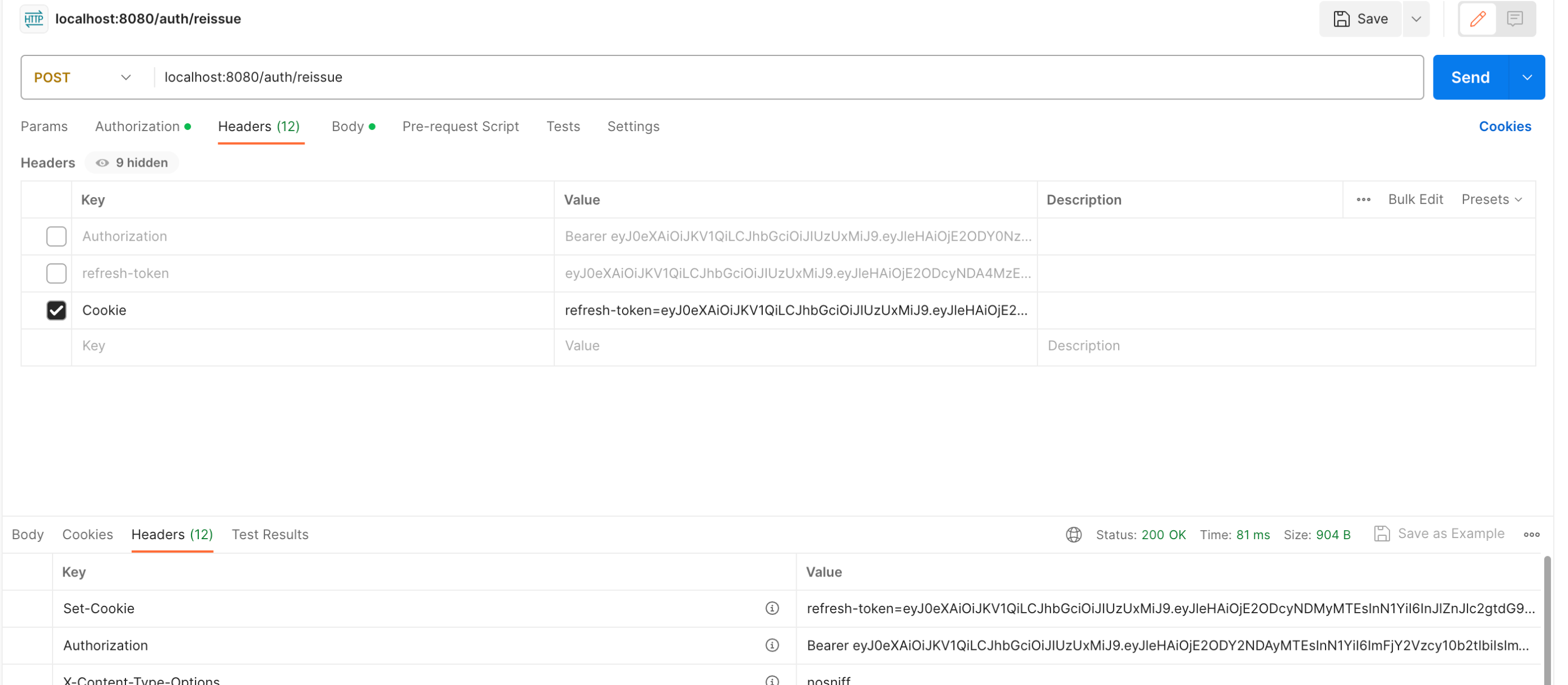Show the 9 hidden headers
This screenshot has width=1568, height=685.
click(x=132, y=163)
